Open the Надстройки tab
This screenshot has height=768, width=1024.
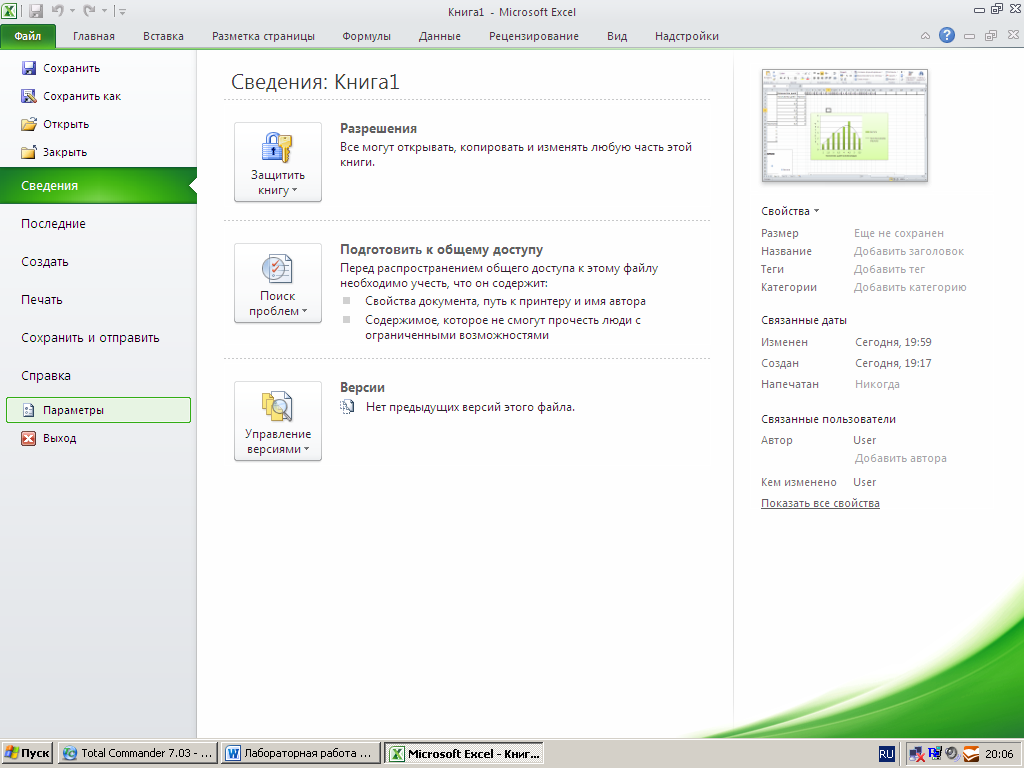[x=686, y=36]
